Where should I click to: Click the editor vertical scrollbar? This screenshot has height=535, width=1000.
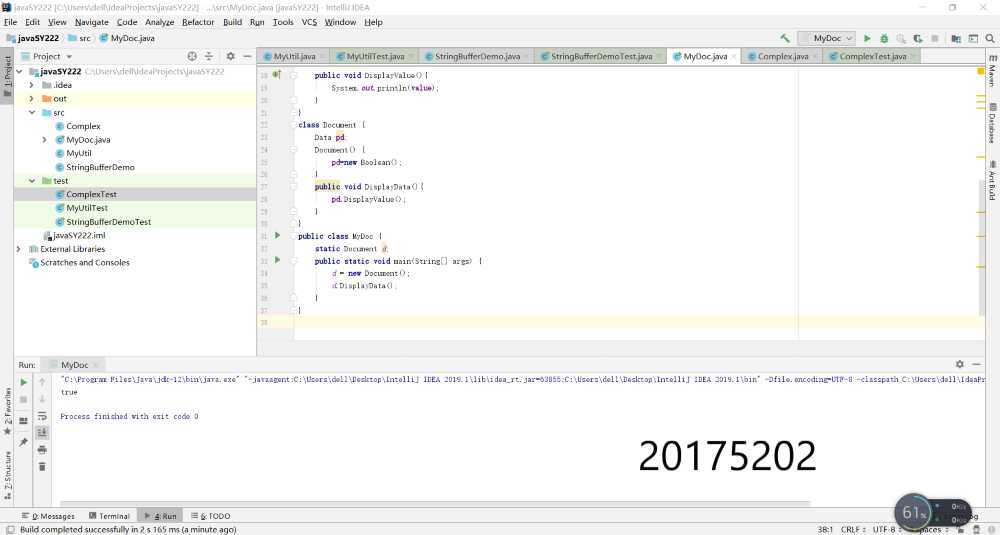tap(982, 249)
